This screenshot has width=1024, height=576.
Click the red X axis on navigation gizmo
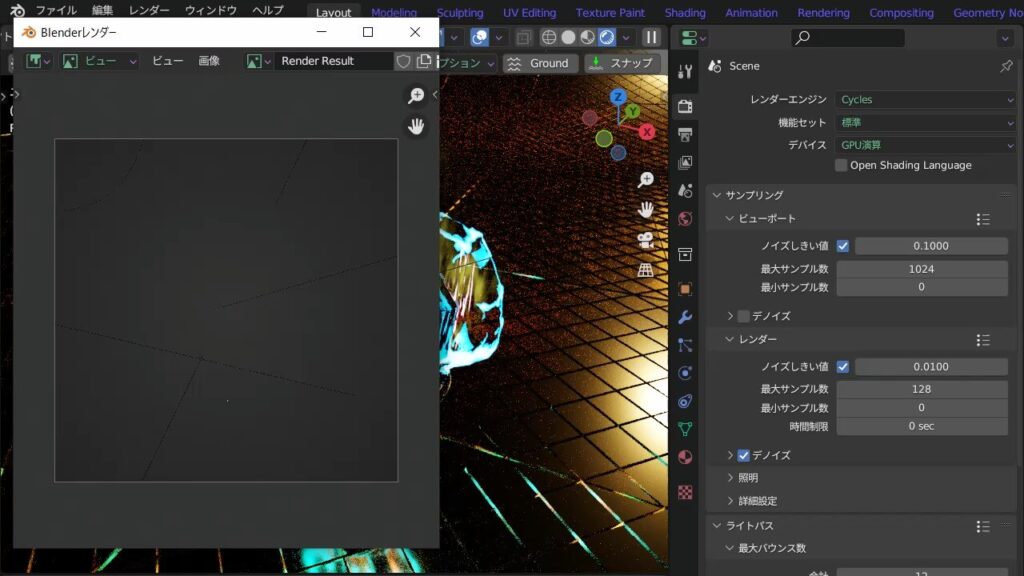click(x=647, y=132)
